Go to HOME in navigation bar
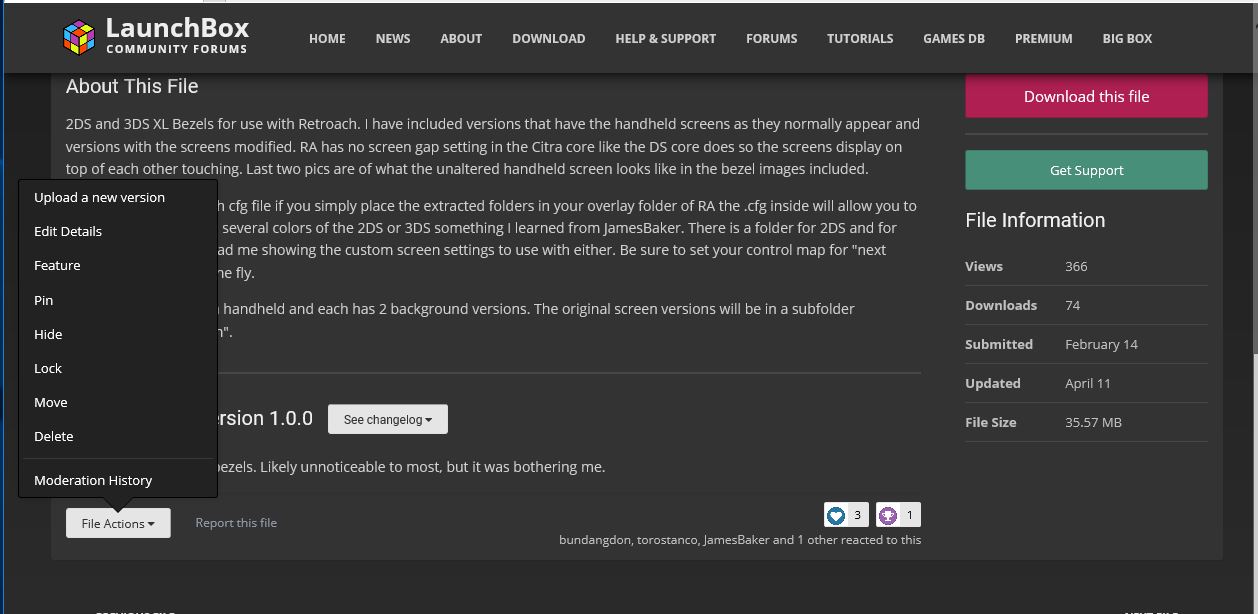Image resolution: width=1258 pixels, height=614 pixels. pos(327,38)
